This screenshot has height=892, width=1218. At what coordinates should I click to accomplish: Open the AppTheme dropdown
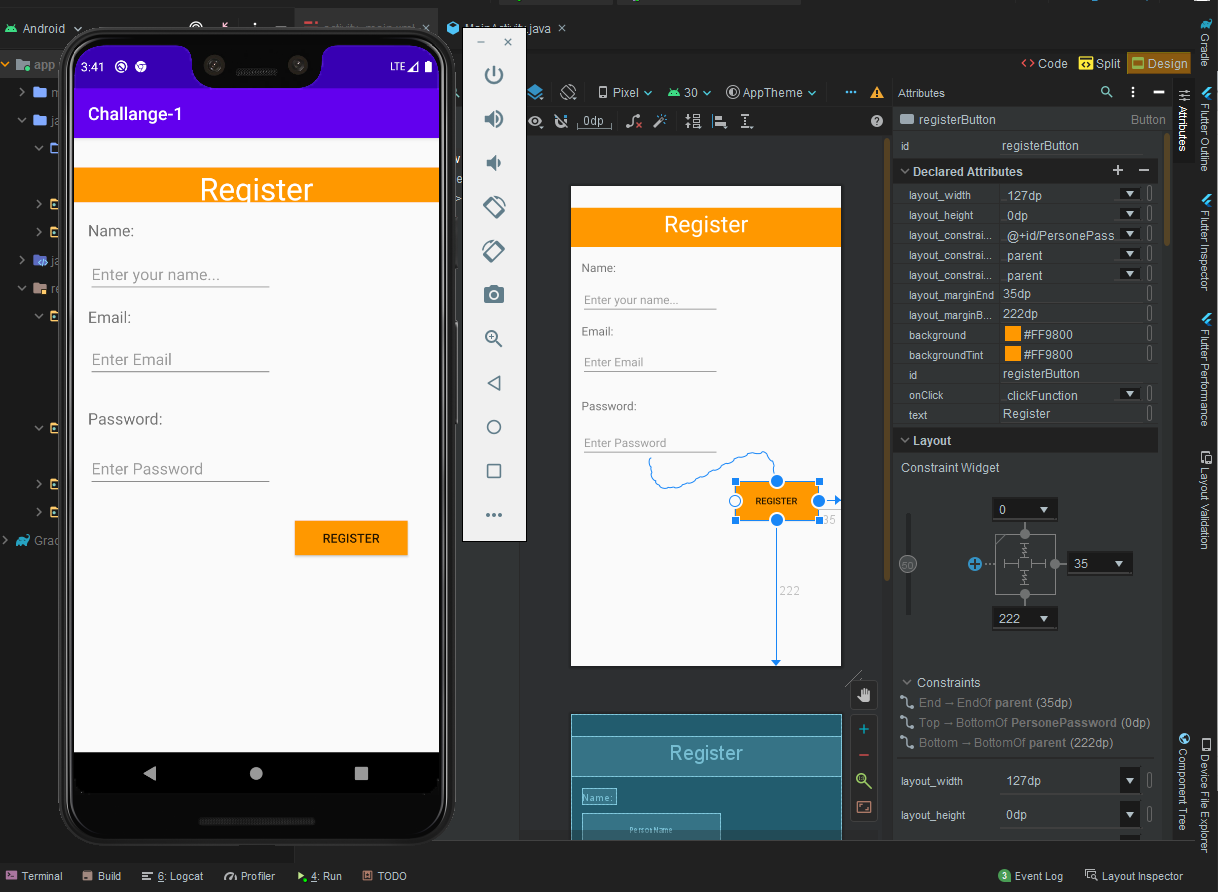[x=771, y=92]
